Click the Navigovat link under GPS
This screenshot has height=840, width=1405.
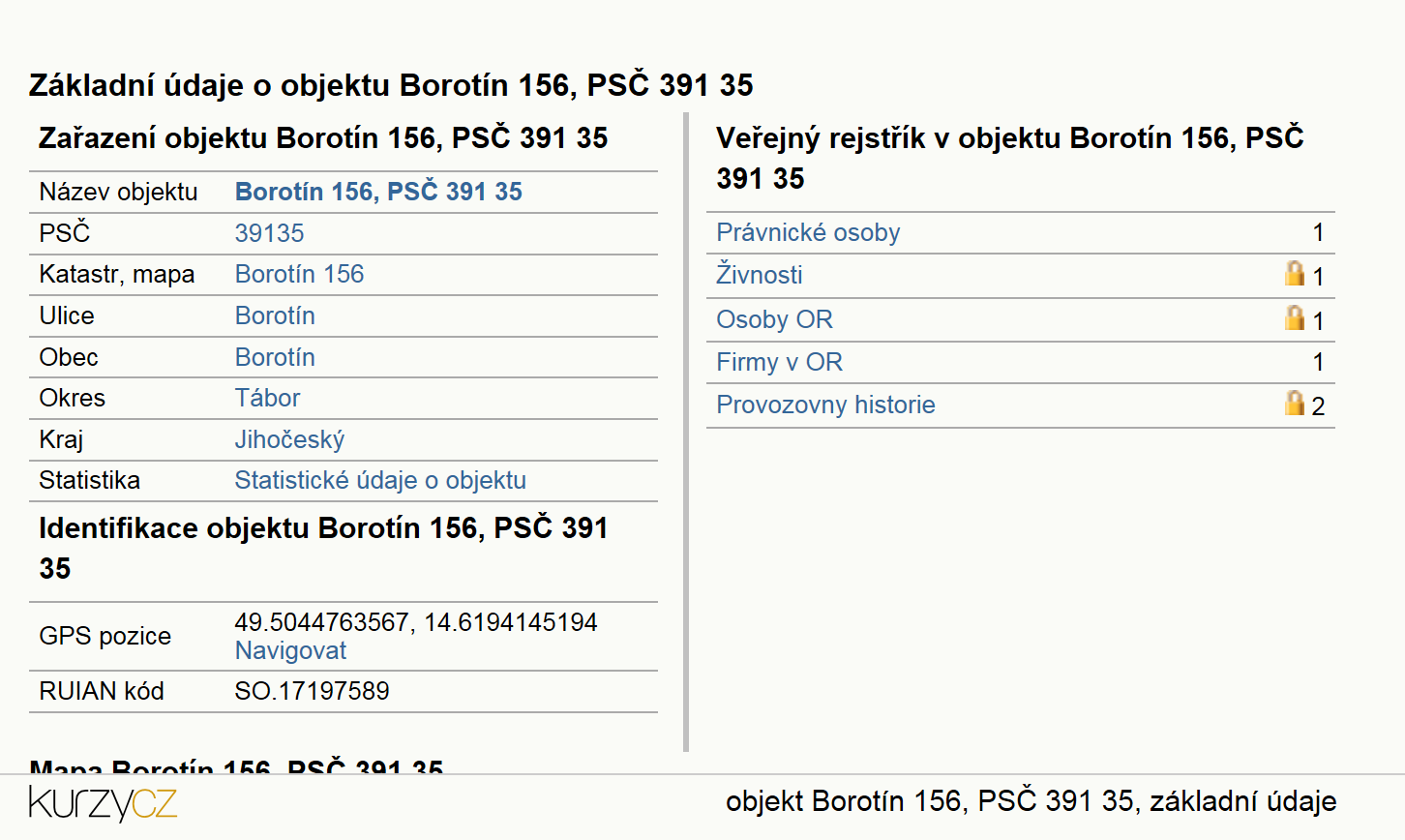point(290,650)
